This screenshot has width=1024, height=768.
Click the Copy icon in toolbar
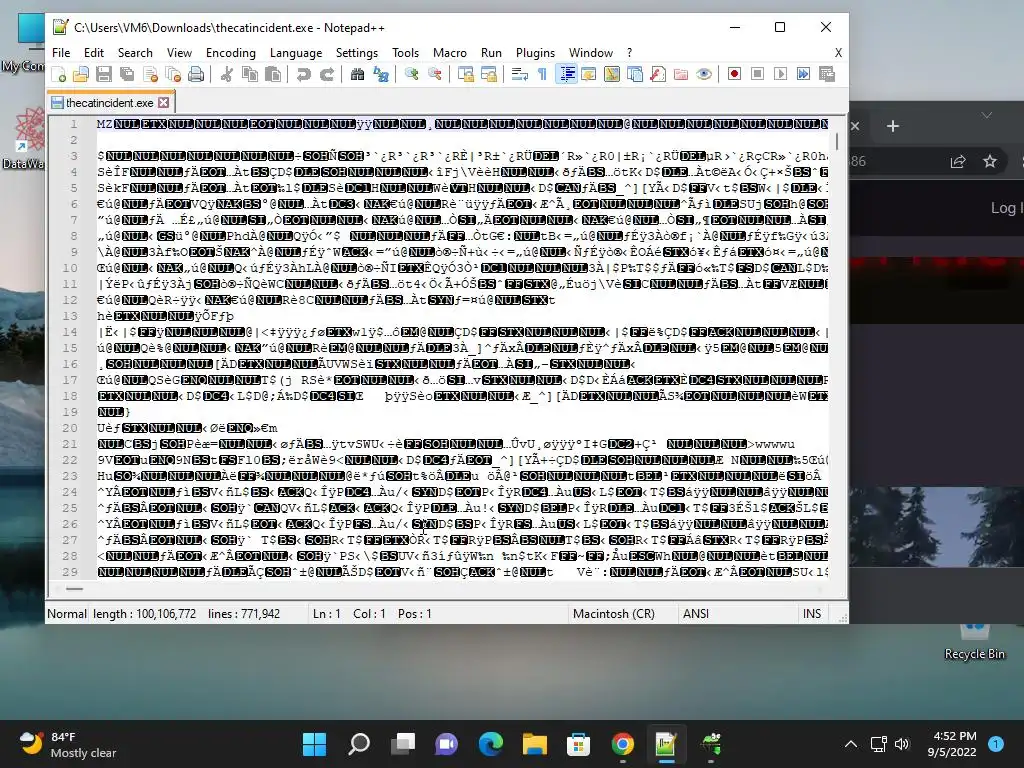(x=249, y=74)
